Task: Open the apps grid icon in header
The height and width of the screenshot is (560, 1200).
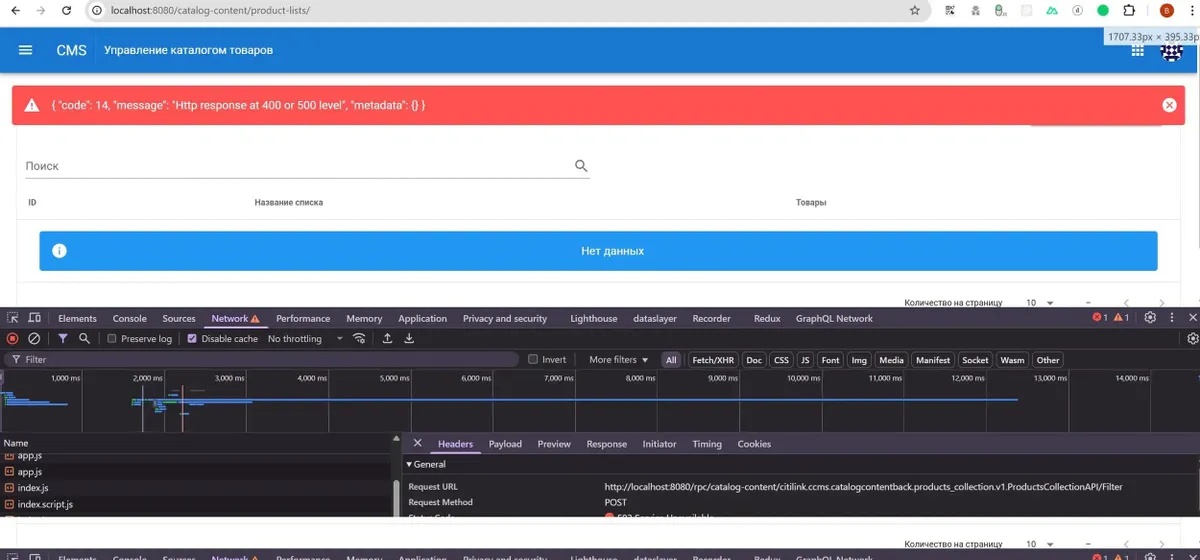Action: point(1137,50)
